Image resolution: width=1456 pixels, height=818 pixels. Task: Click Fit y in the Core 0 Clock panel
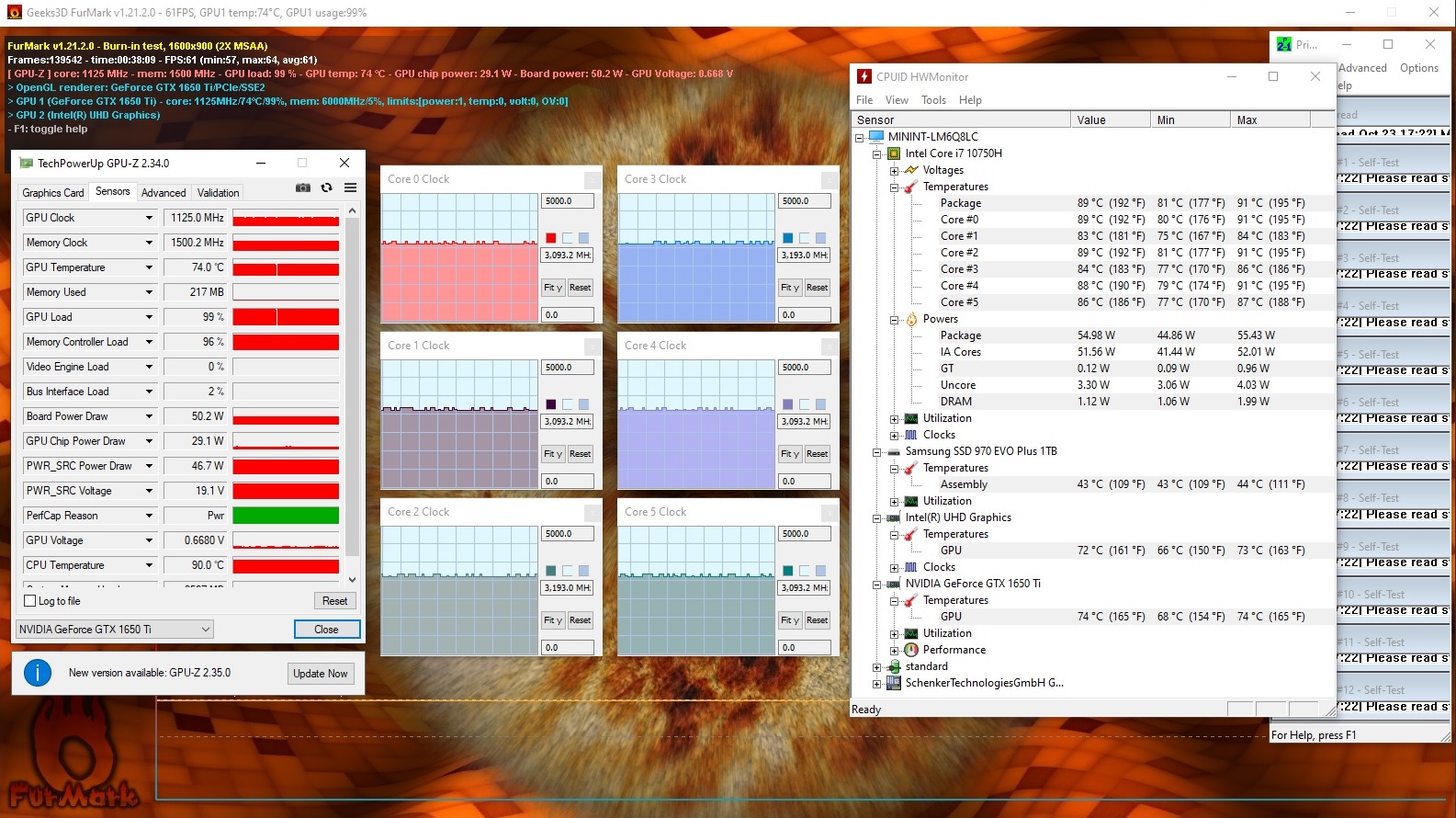[x=553, y=288]
